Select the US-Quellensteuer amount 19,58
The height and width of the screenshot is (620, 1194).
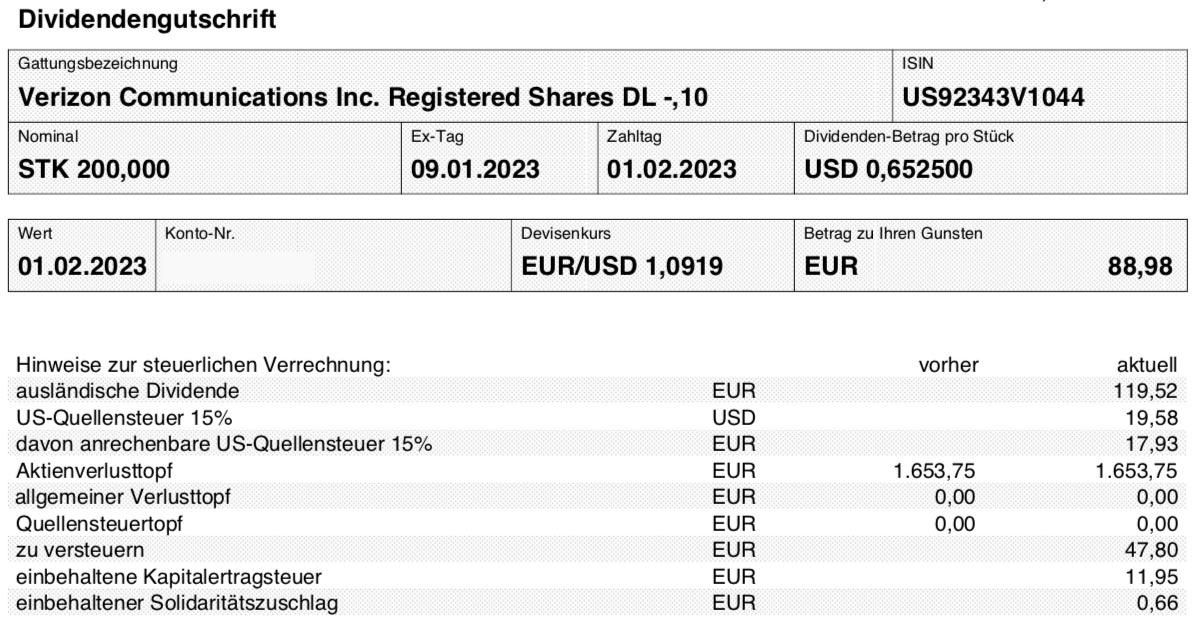click(x=1151, y=417)
